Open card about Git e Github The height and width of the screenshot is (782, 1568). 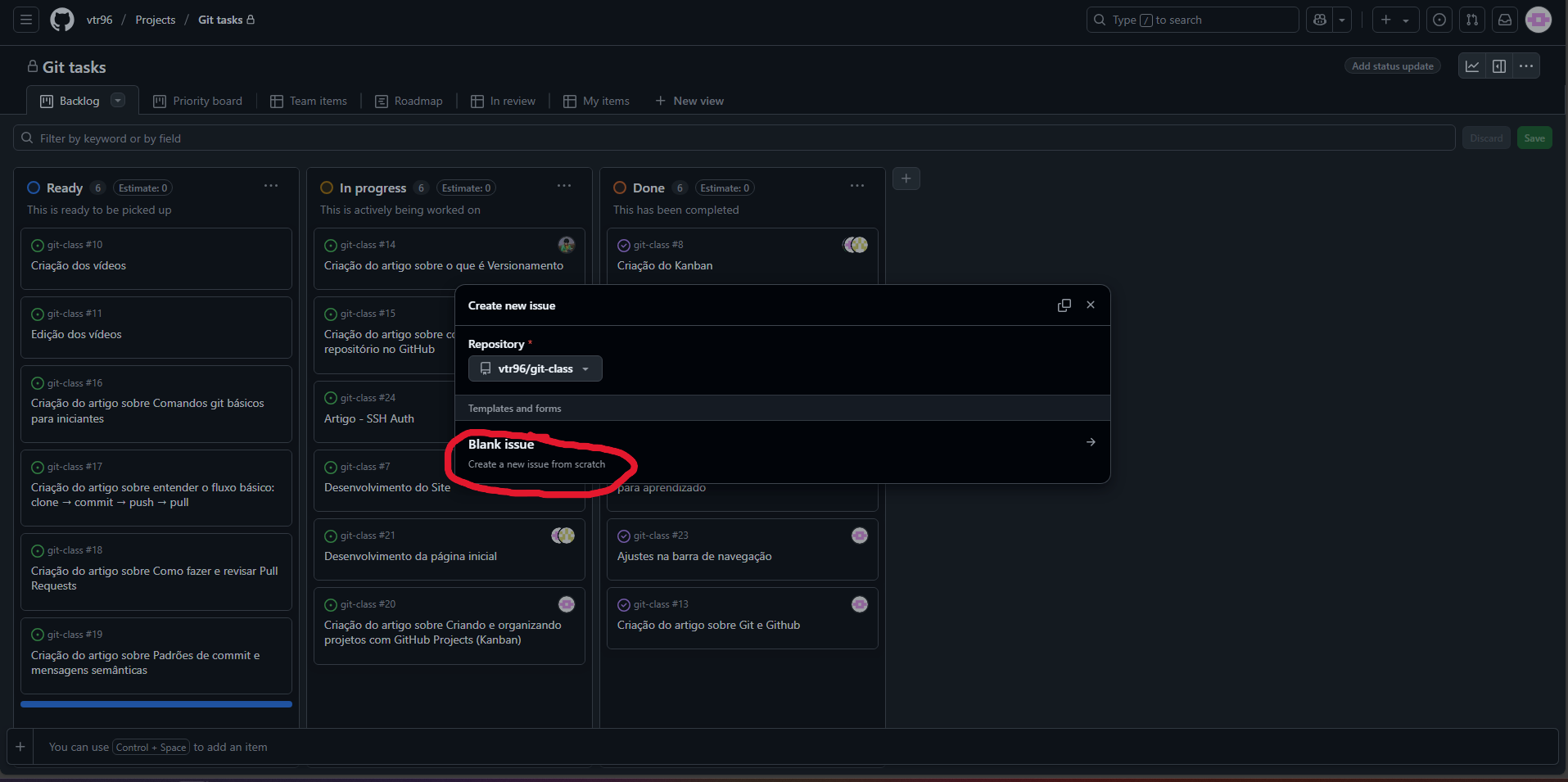click(x=708, y=625)
